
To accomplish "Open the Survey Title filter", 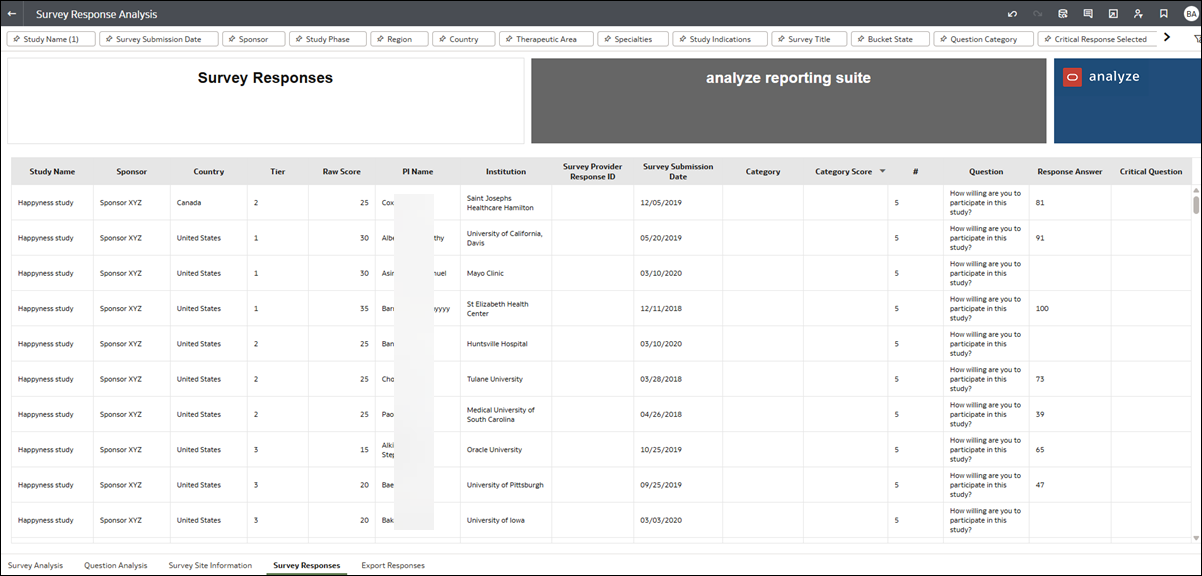I will click(809, 39).
